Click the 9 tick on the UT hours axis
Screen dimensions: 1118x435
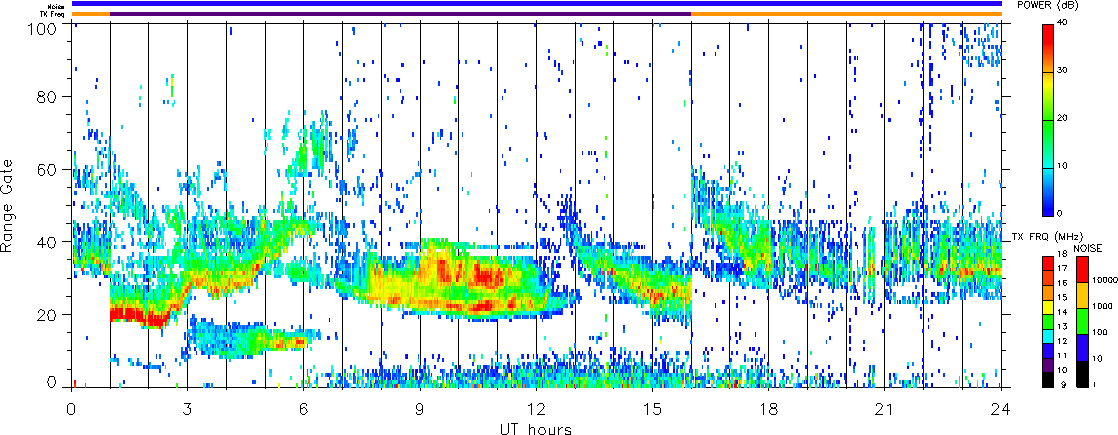tap(420, 409)
